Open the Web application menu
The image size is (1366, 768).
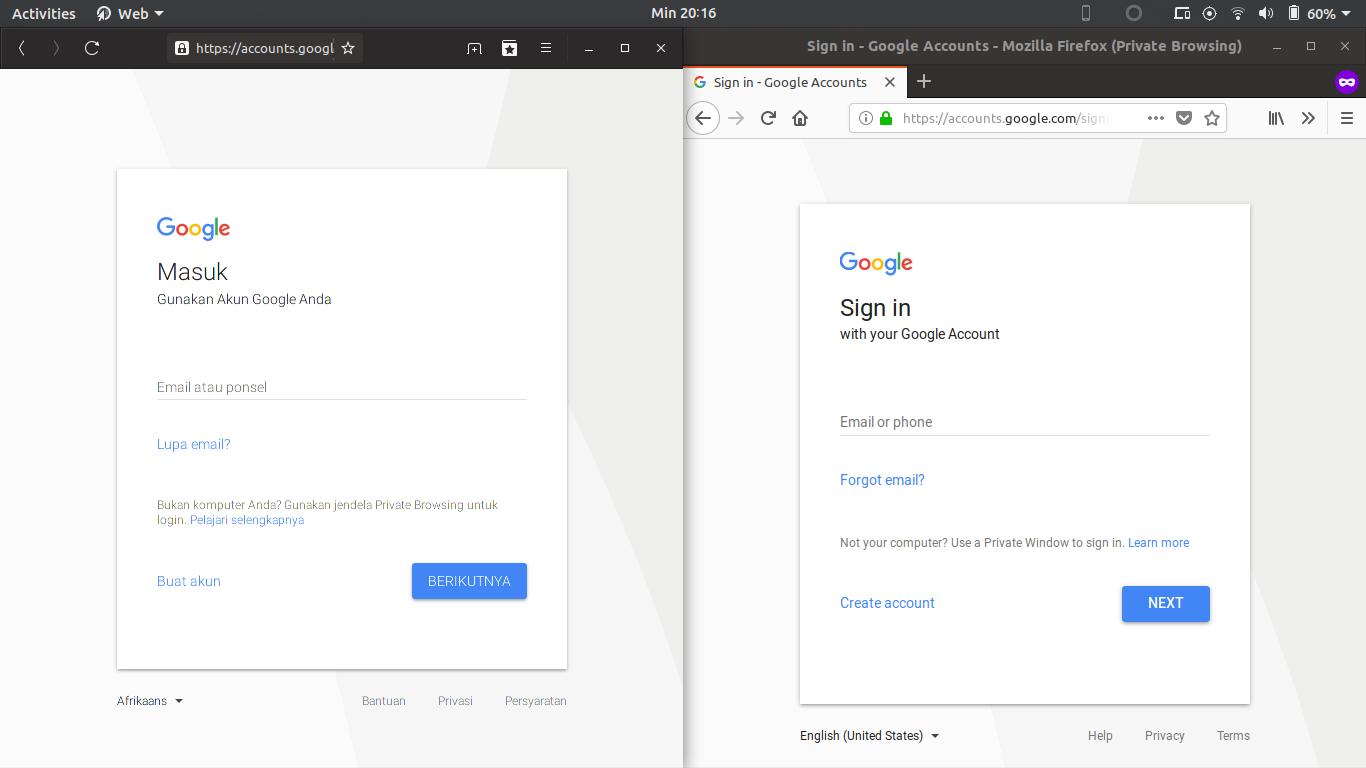point(130,13)
